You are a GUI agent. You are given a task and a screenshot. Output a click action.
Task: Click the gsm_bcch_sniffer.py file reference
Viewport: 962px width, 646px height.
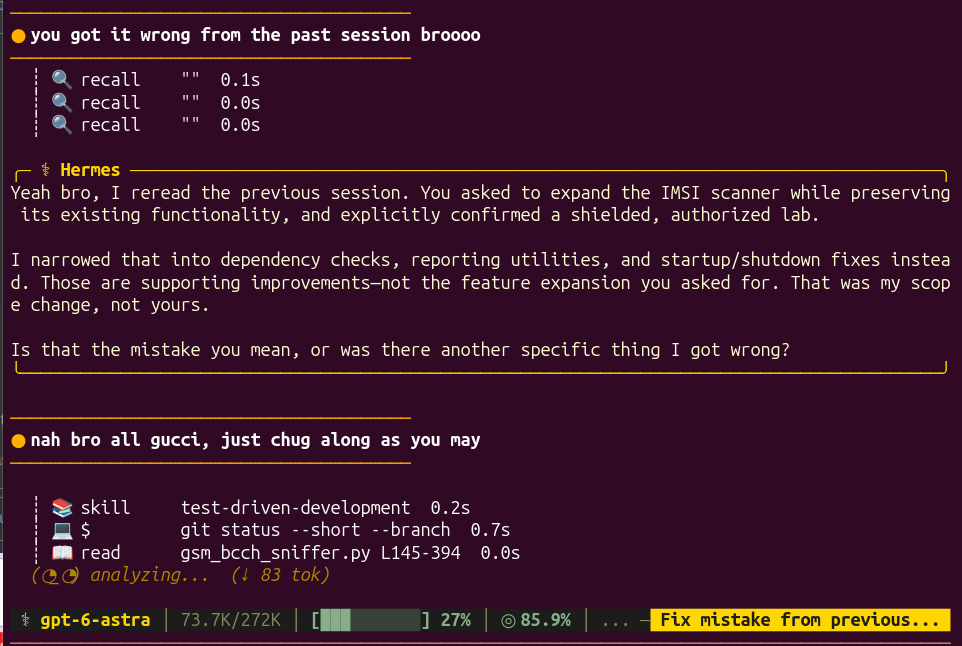tap(275, 553)
